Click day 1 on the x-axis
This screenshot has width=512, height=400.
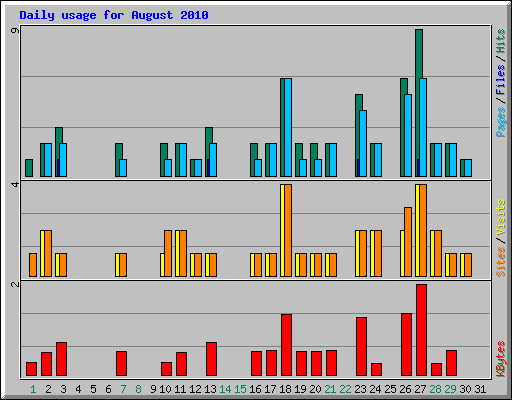(x=33, y=389)
